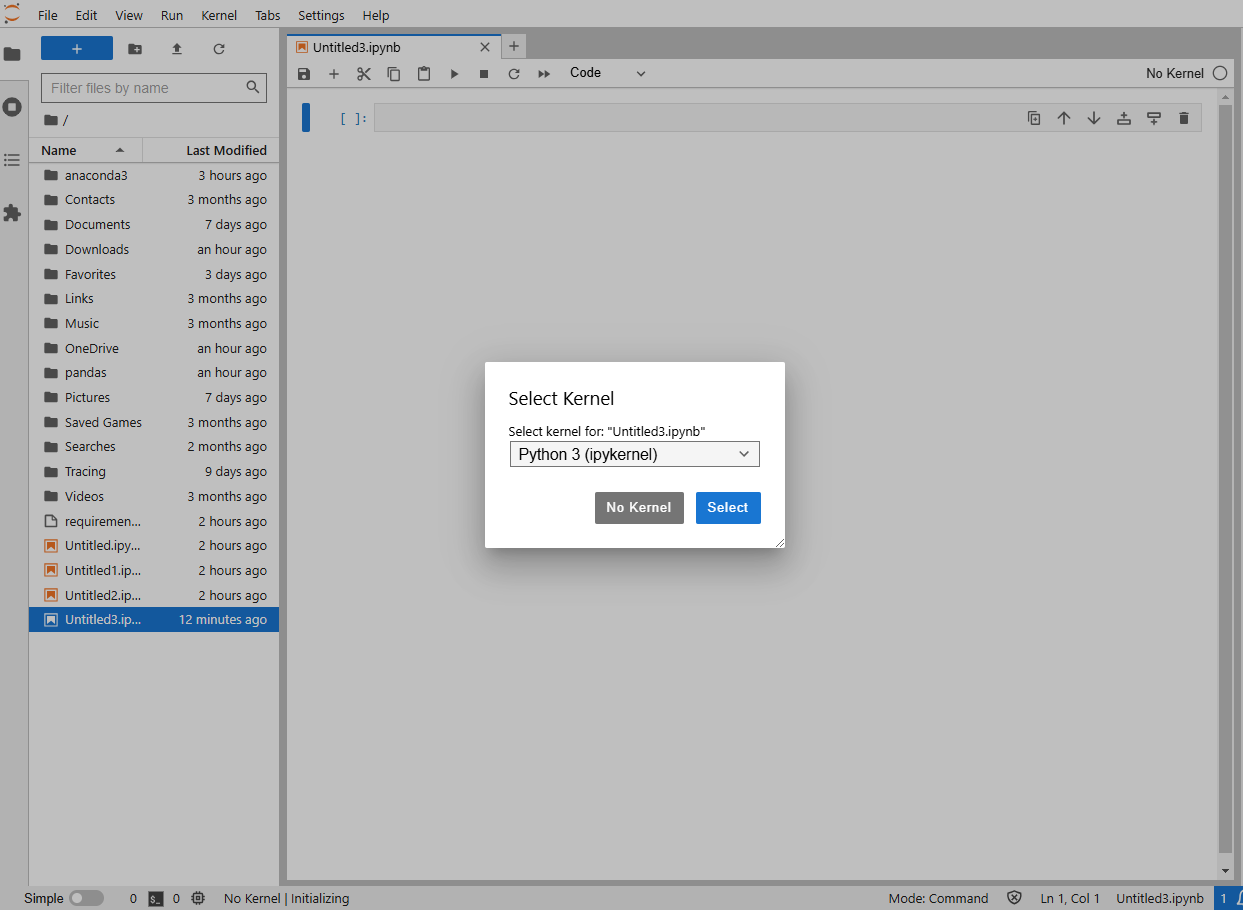The width and height of the screenshot is (1243, 910).
Task: Delete the cell with trash icon
Action: tap(1184, 118)
